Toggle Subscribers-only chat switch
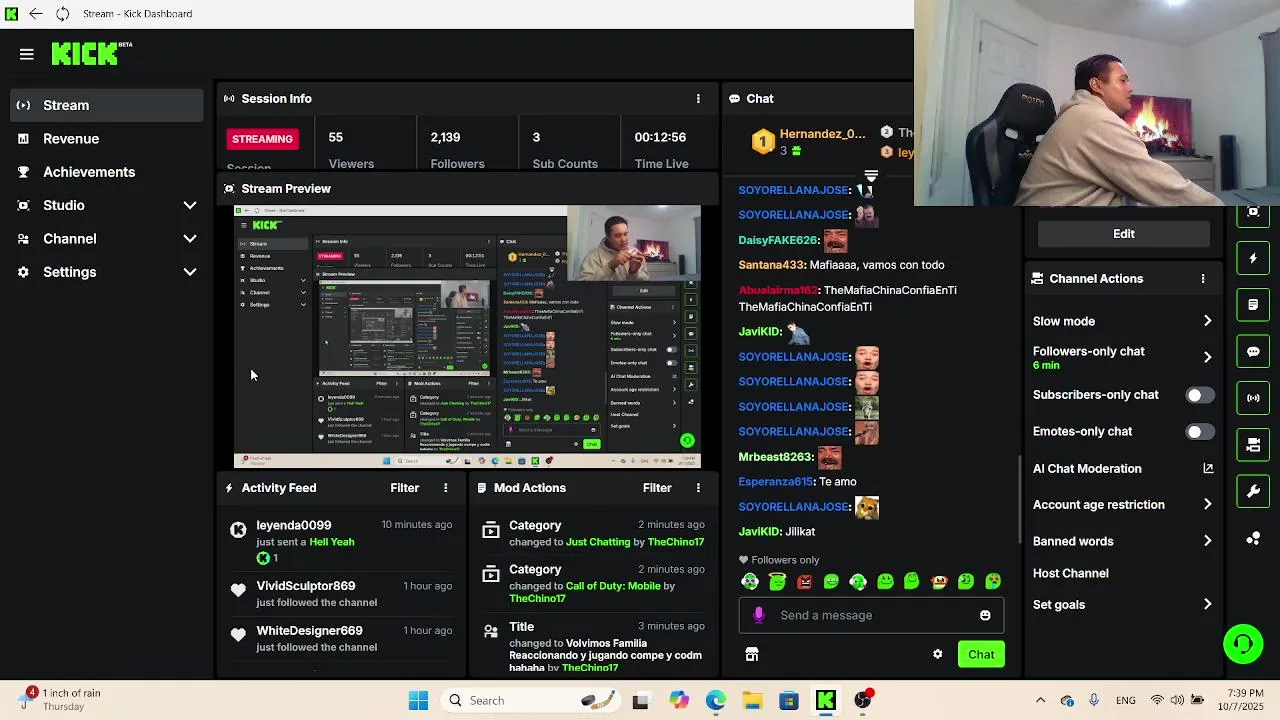Screen dimensions: 1280x720 [1198, 395]
